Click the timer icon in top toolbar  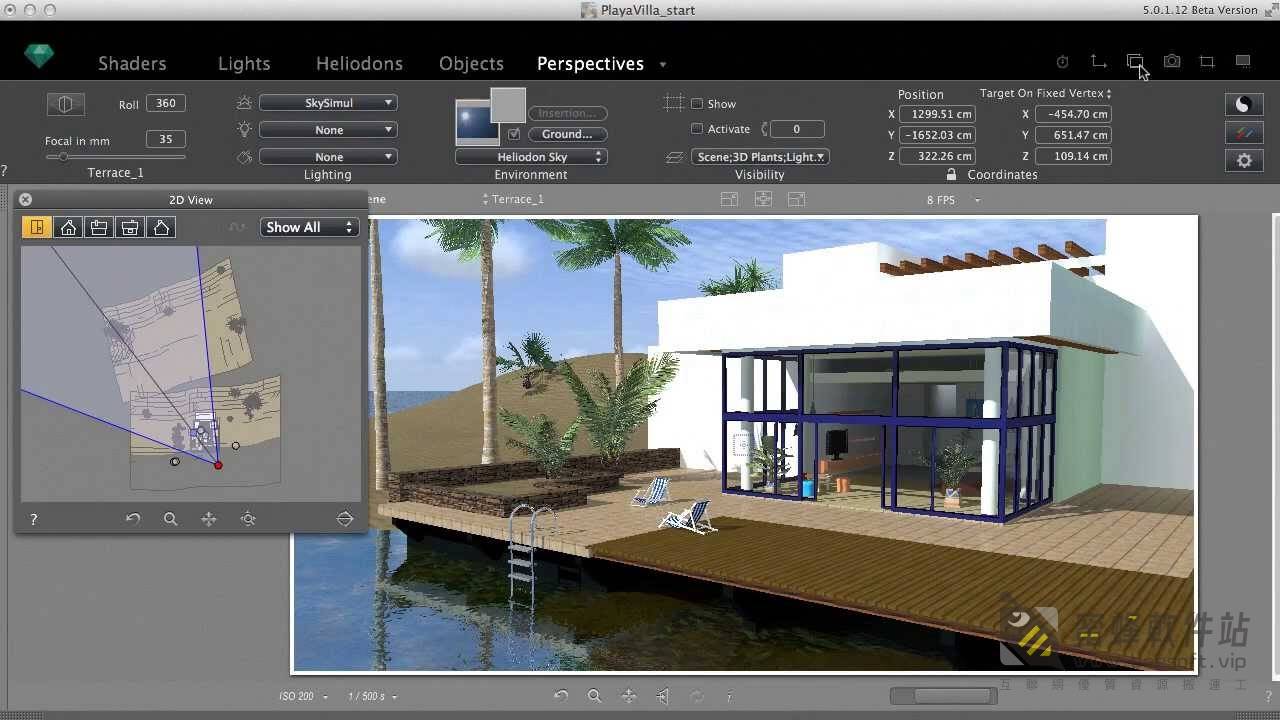pyautogui.click(x=1062, y=62)
